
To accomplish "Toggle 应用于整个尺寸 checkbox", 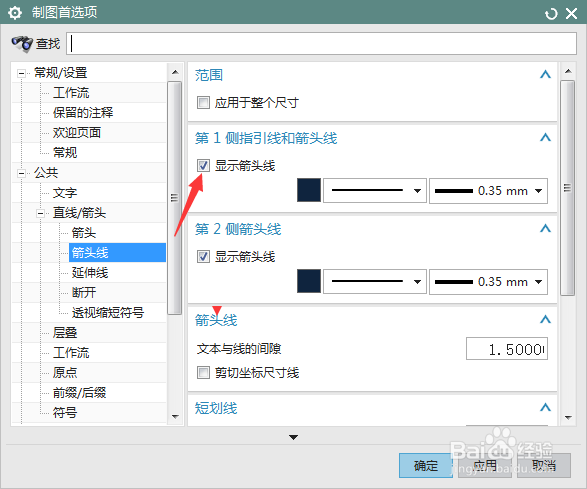I will click(x=203, y=102).
